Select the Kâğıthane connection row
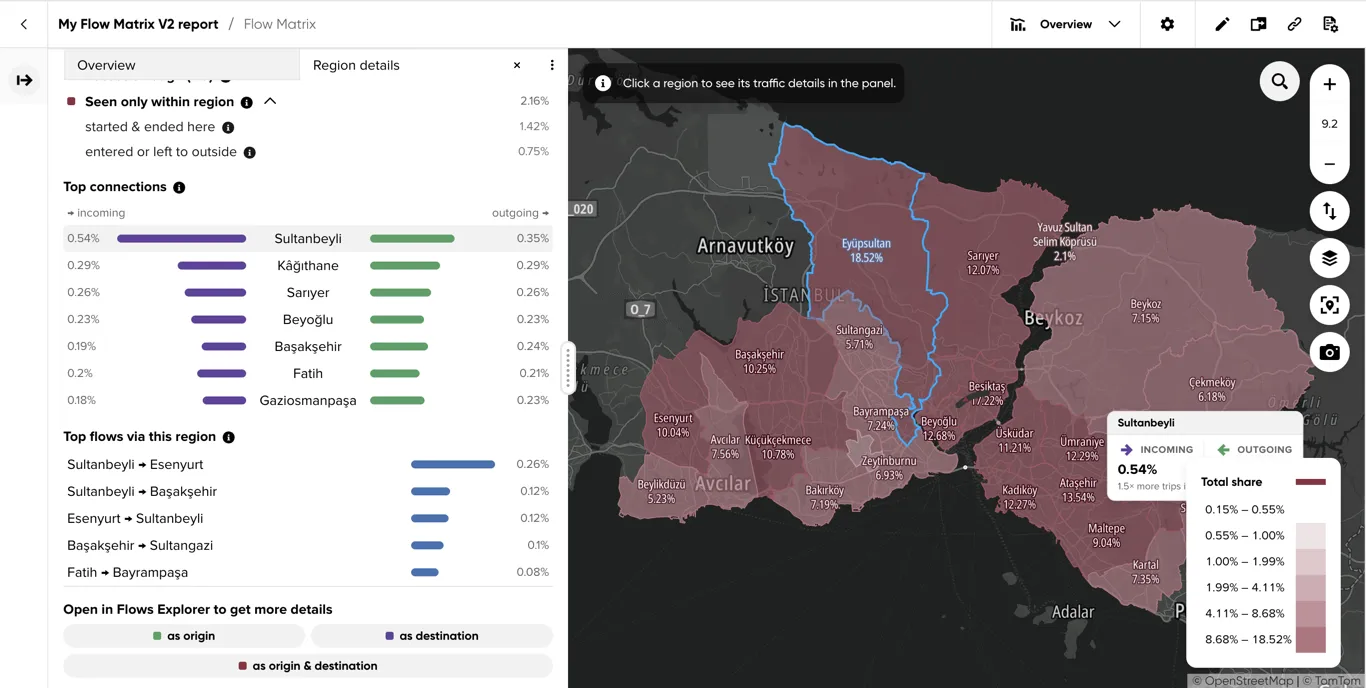Viewport: 1366px width, 688px height. click(308, 265)
